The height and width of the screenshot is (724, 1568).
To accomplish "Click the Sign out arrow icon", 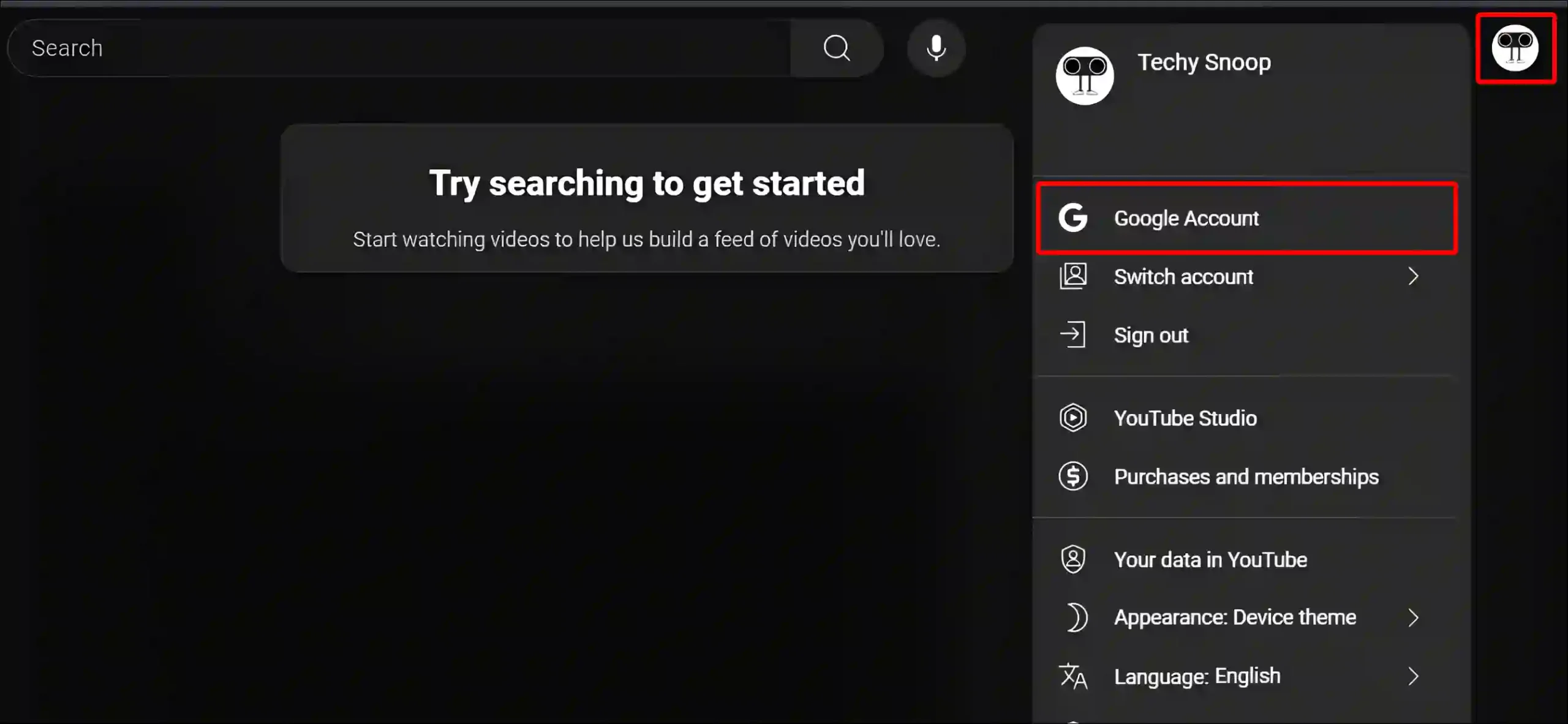I will (1073, 335).
